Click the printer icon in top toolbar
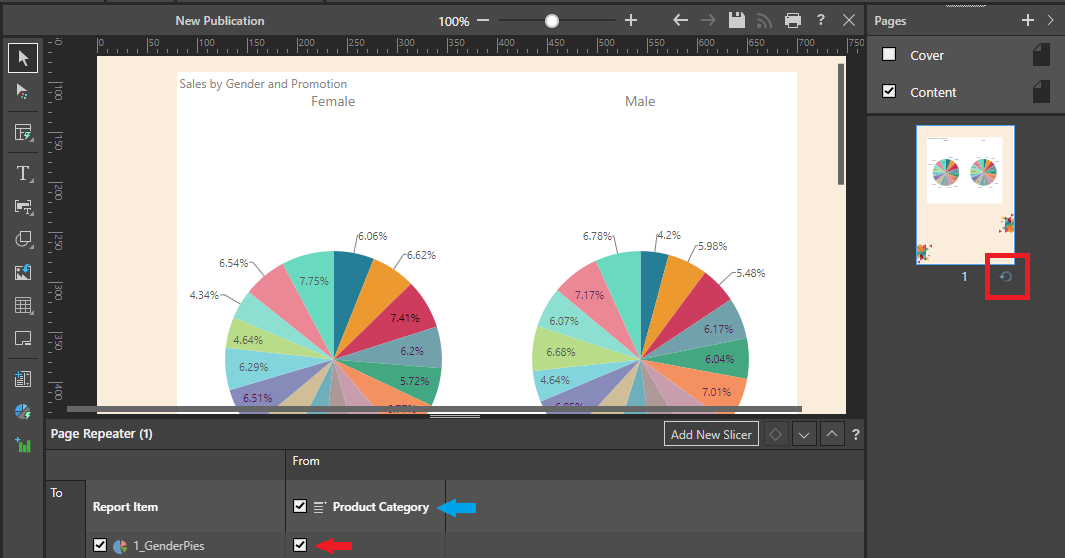 coord(793,20)
